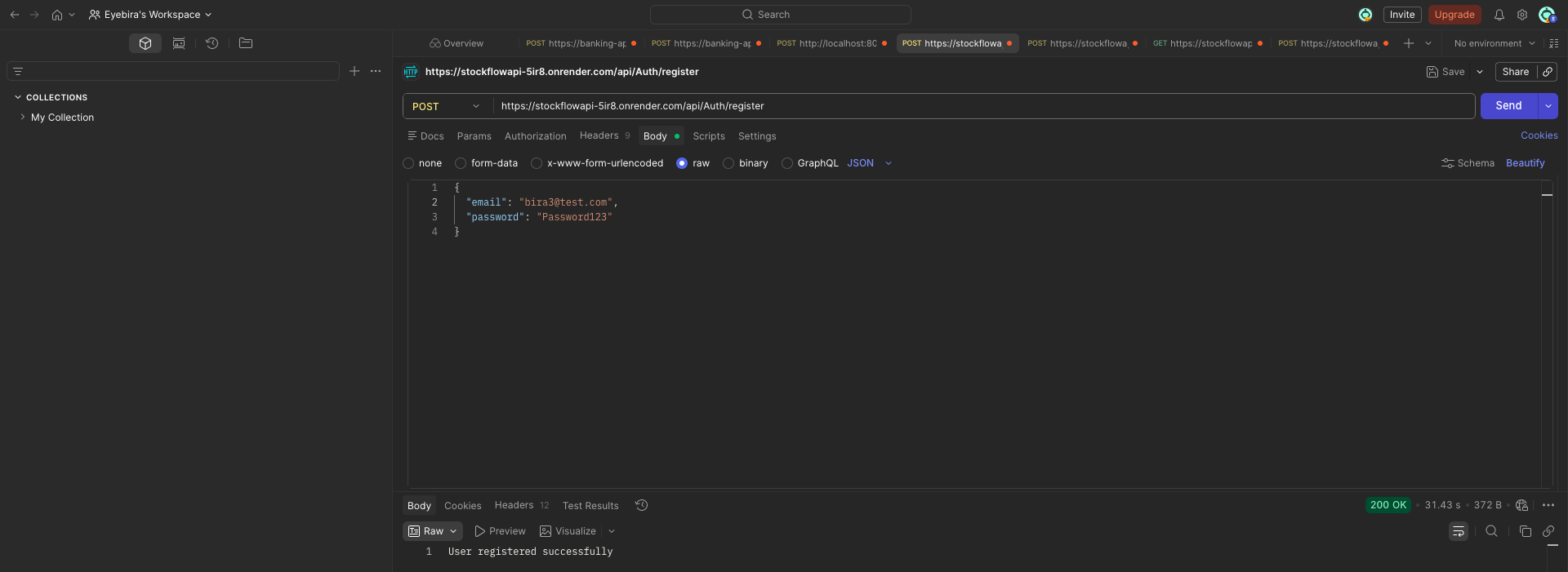
Task: Open settings gear icon
Action: (1522, 15)
